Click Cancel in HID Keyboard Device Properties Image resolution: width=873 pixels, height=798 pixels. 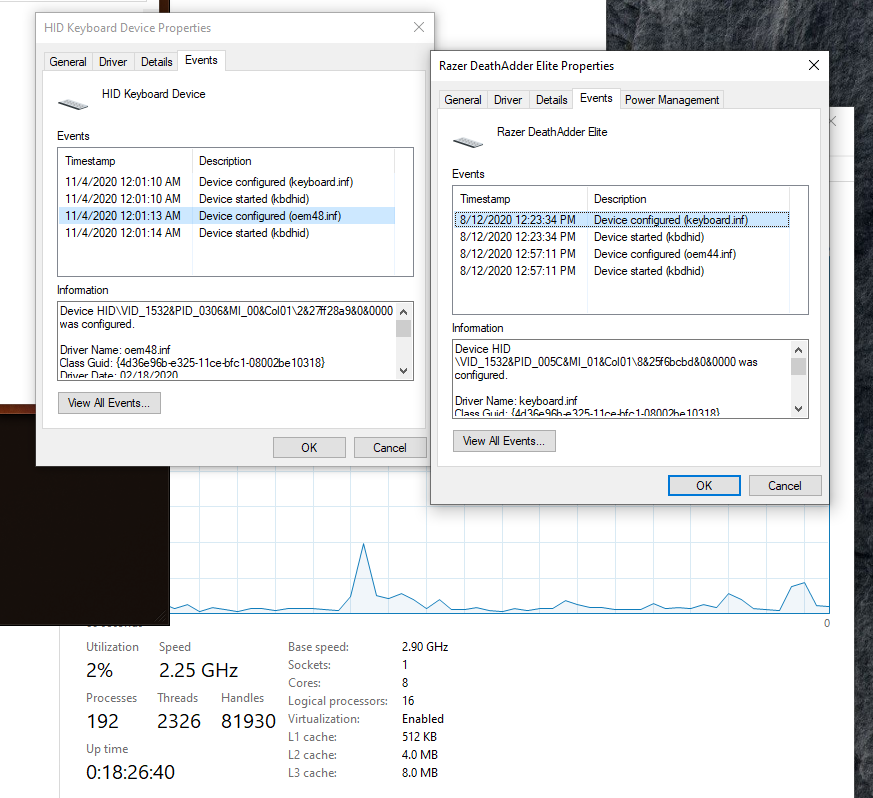390,448
